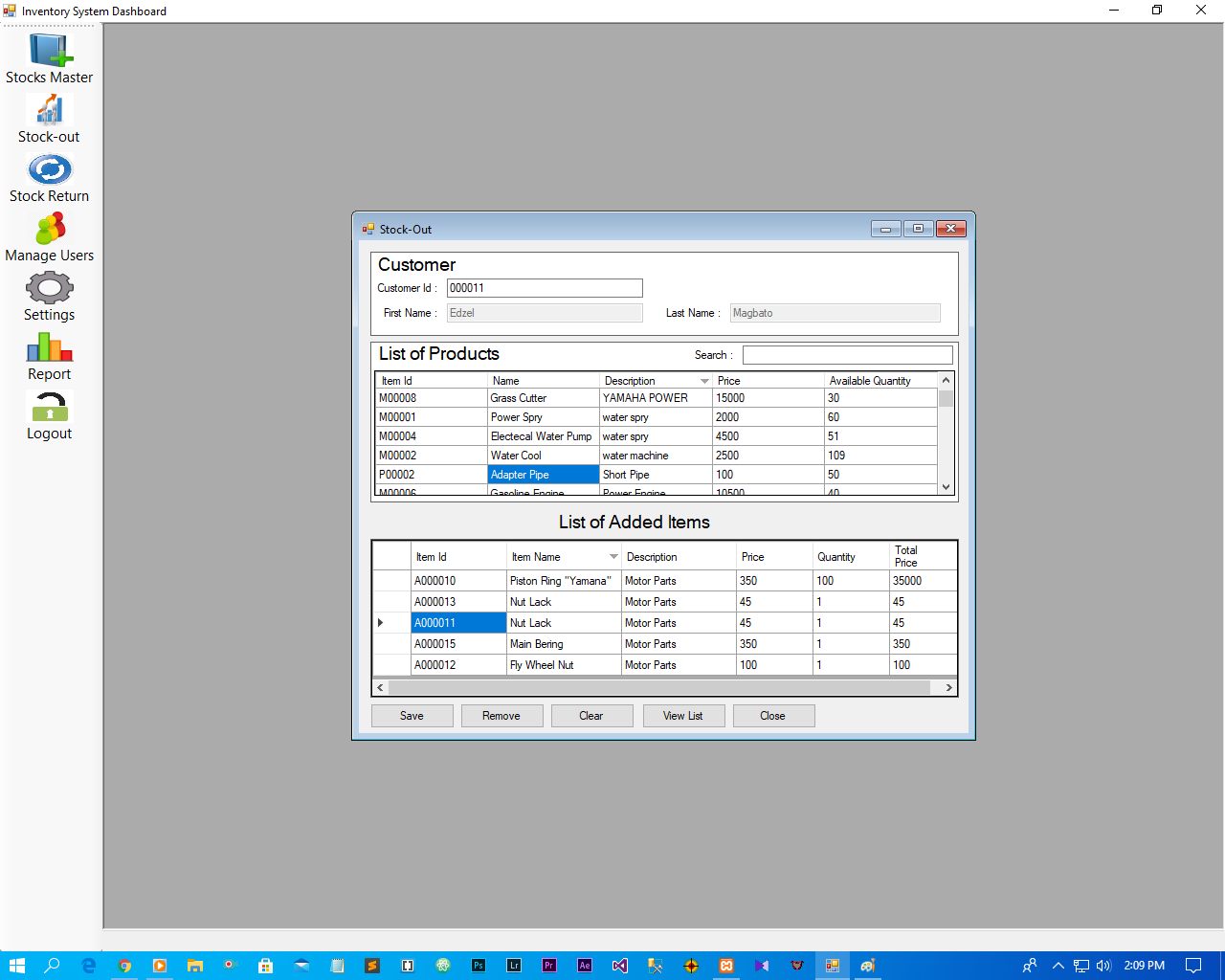This screenshot has width=1225, height=980.
Task: Open After Effects from the taskbar
Action: 584,965
